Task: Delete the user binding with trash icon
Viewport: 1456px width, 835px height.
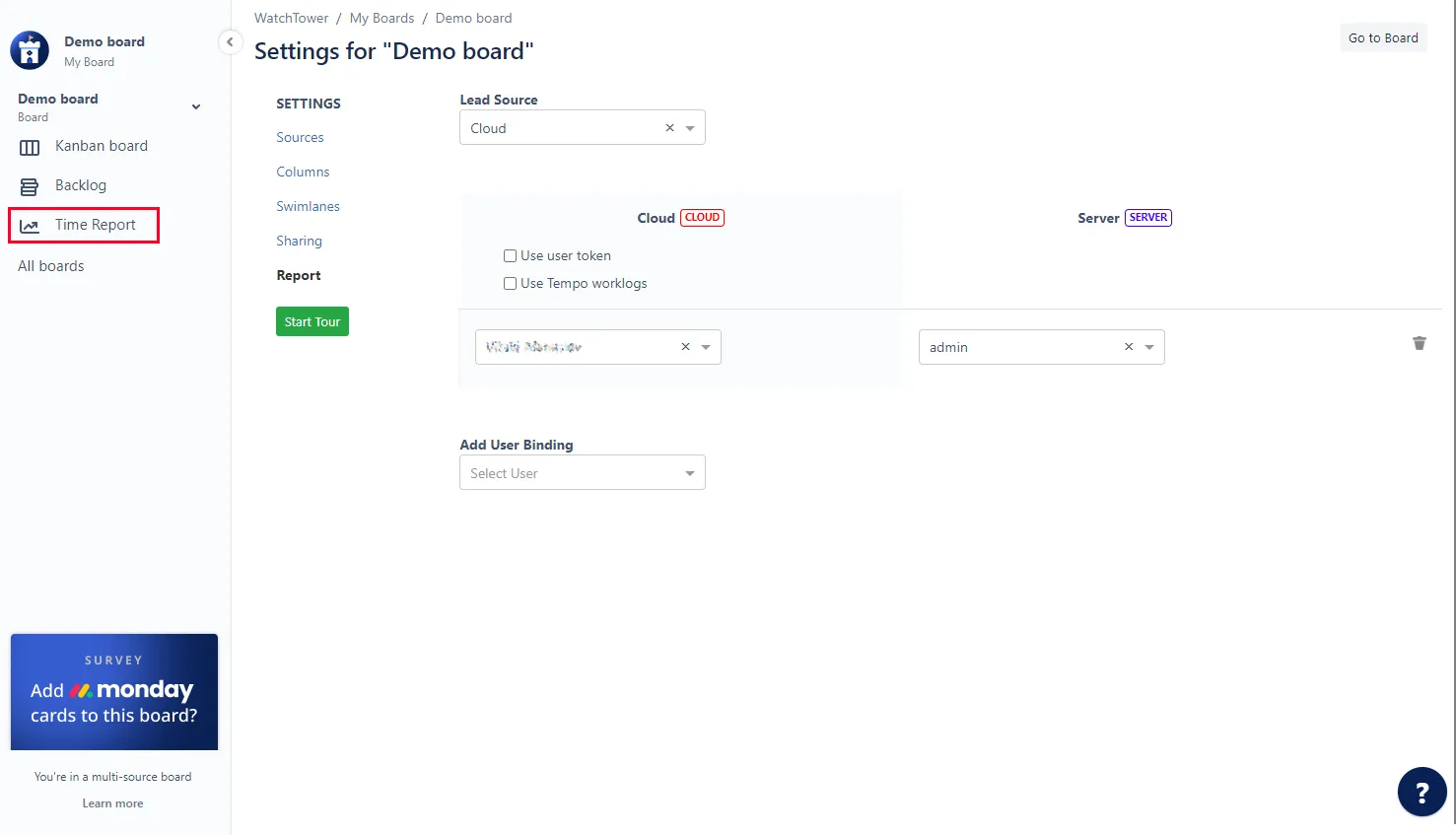Action: point(1420,343)
